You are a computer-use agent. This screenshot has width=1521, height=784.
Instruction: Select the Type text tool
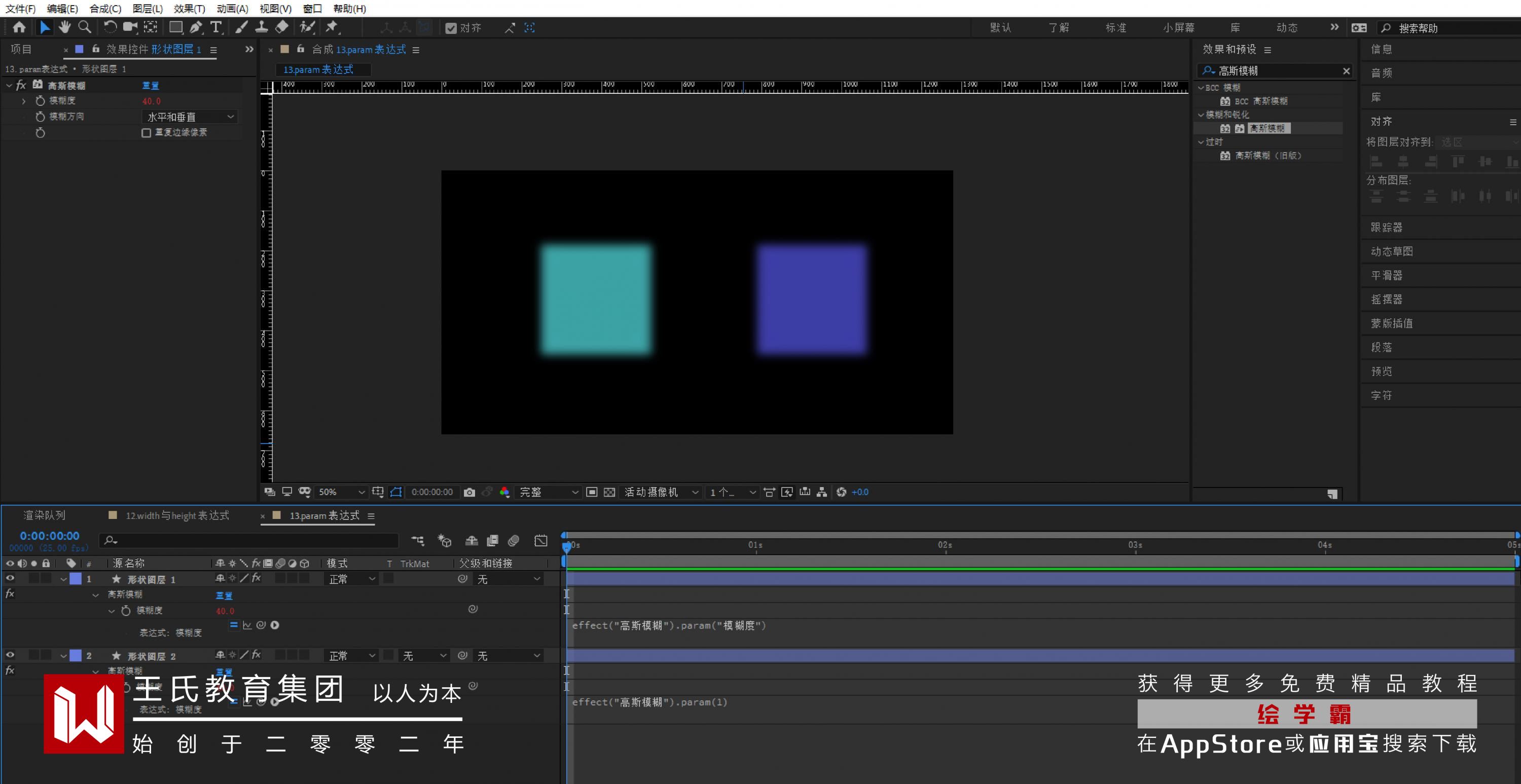(216, 27)
